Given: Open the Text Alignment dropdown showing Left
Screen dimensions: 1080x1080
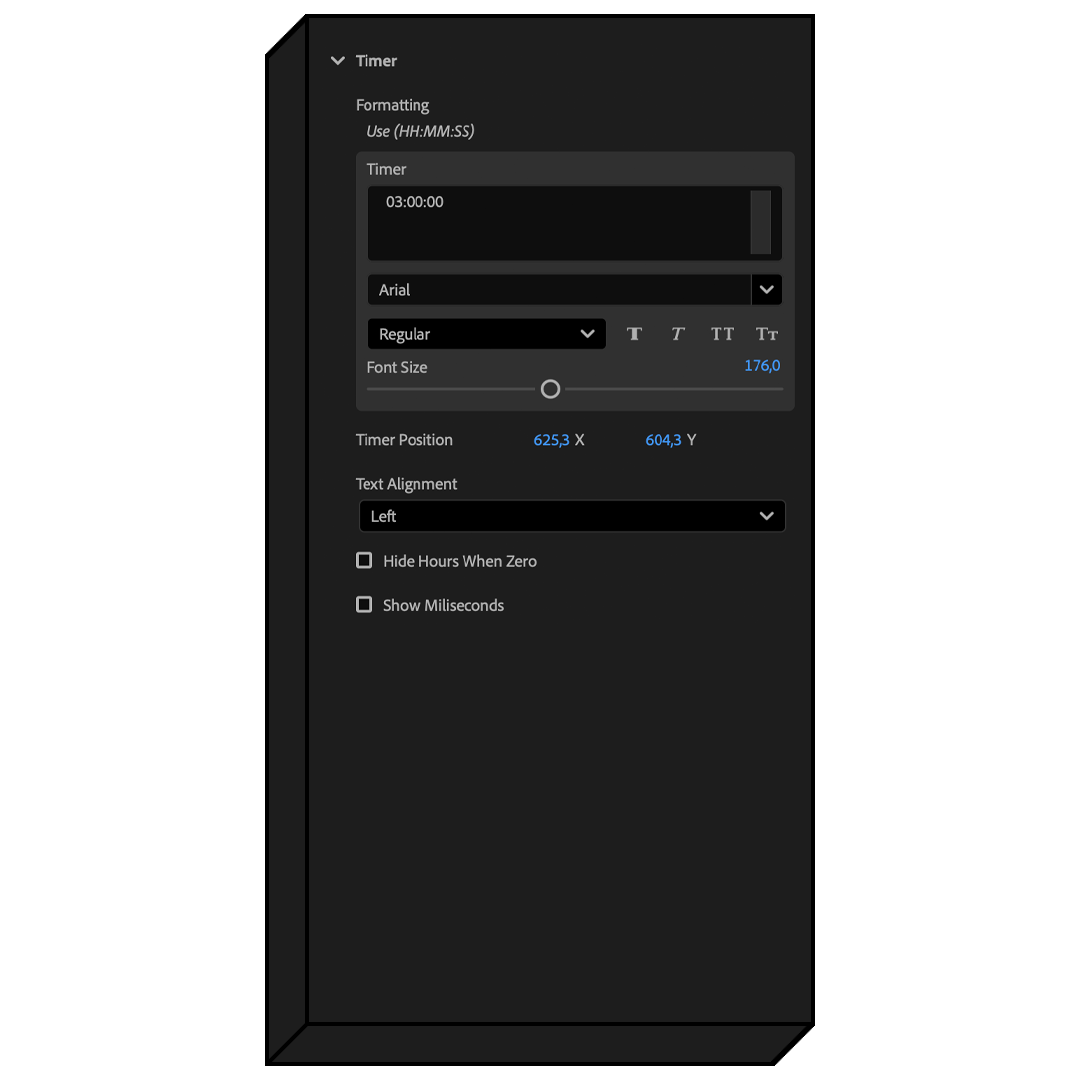Looking at the screenshot, I should tap(572, 516).
